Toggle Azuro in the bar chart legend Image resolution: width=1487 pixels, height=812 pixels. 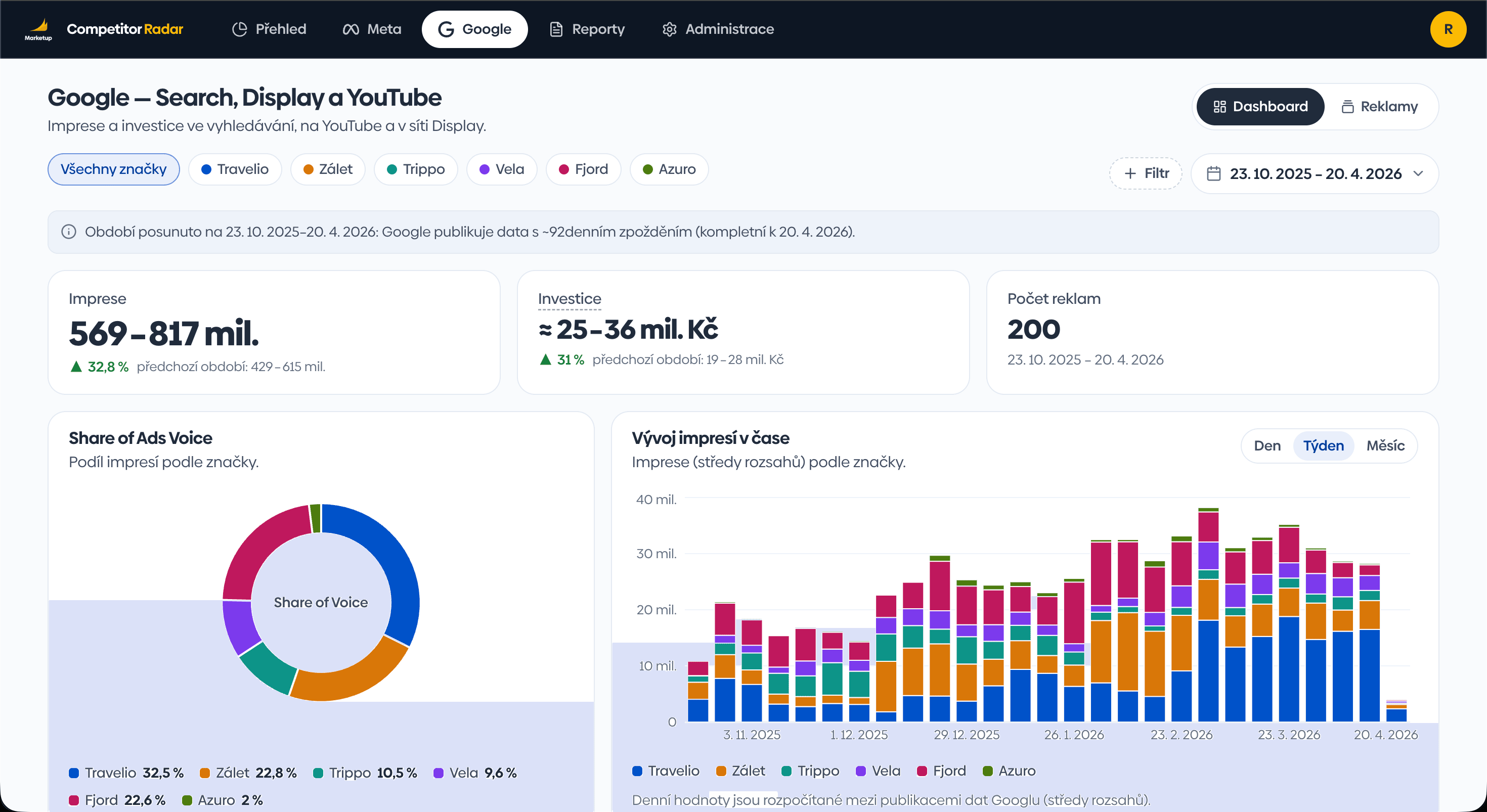(x=1009, y=771)
